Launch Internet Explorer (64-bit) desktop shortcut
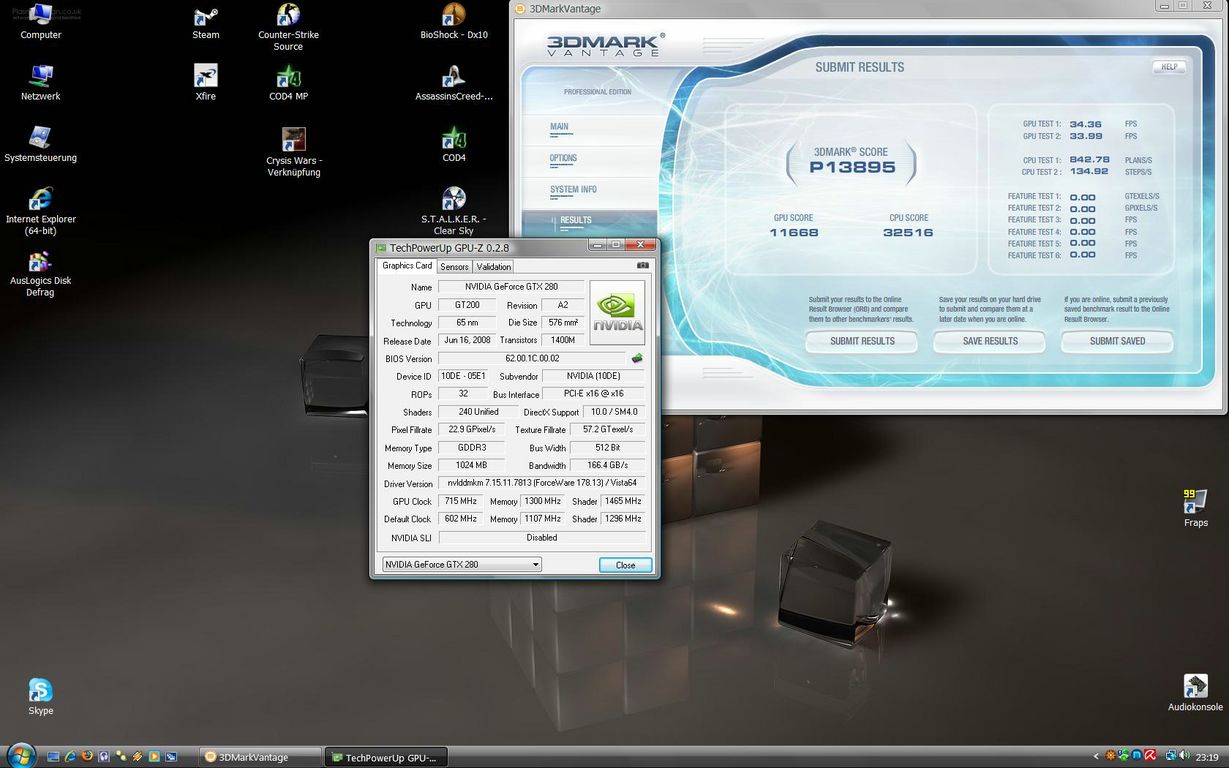 pyautogui.click(x=41, y=212)
